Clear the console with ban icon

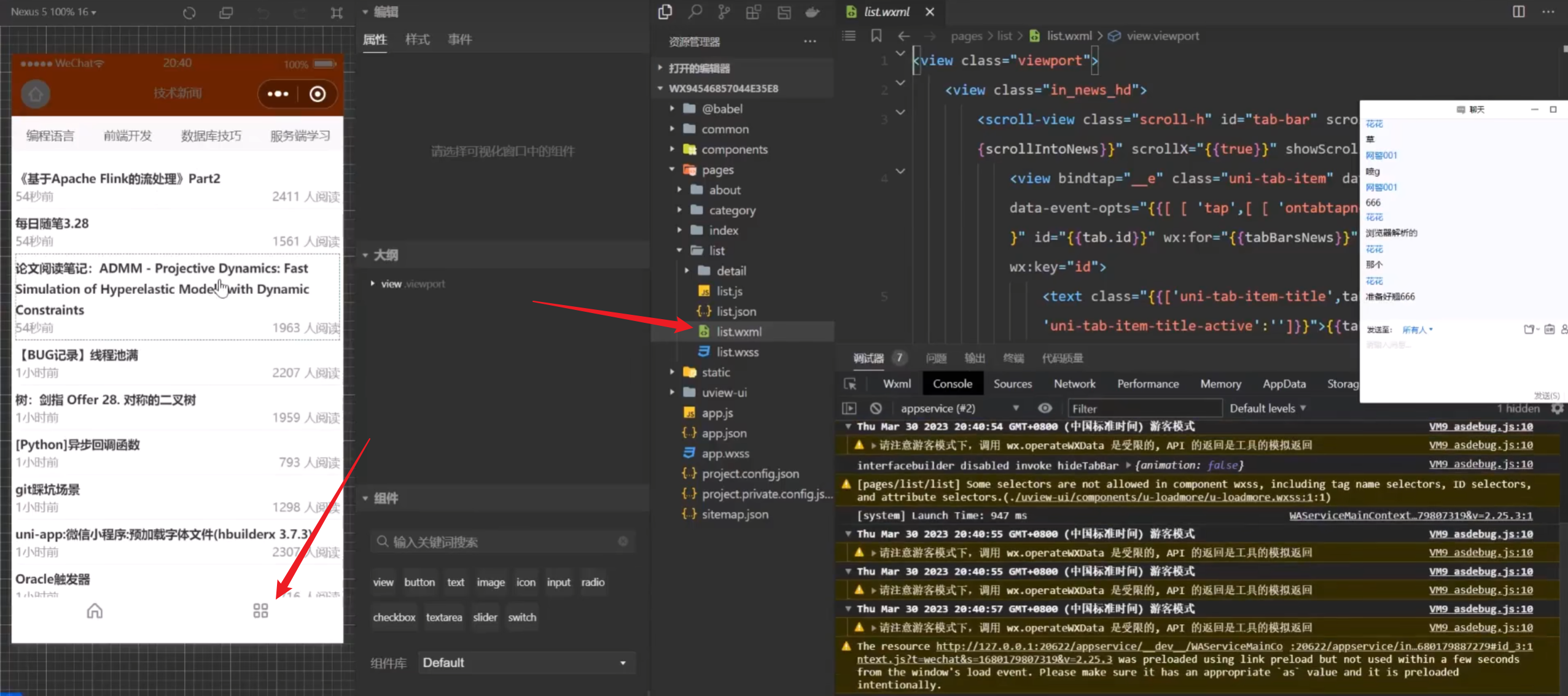pyautogui.click(x=876, y=408)
